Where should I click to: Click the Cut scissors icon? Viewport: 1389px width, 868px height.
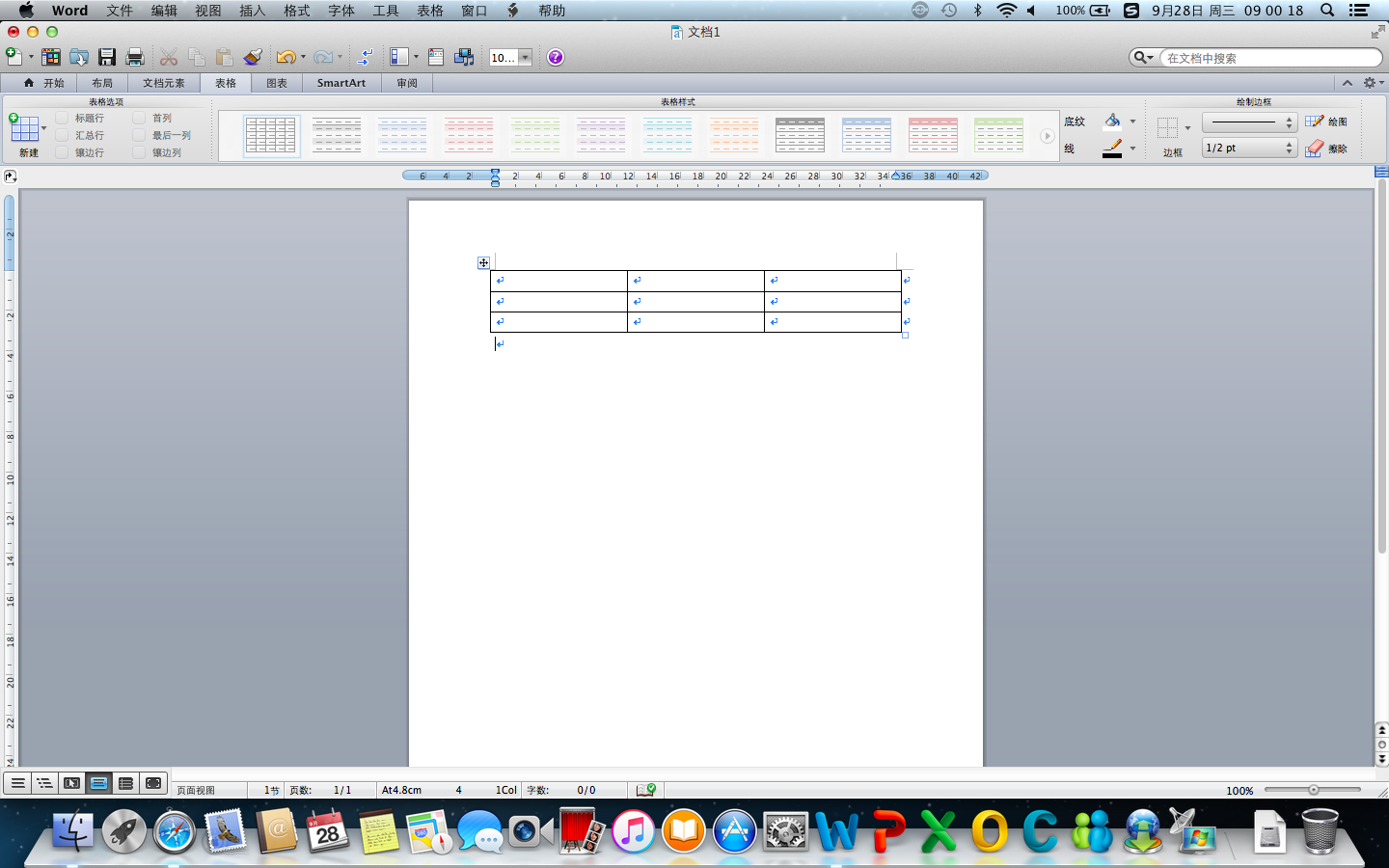pyautogui.click(x=169, y=57)
